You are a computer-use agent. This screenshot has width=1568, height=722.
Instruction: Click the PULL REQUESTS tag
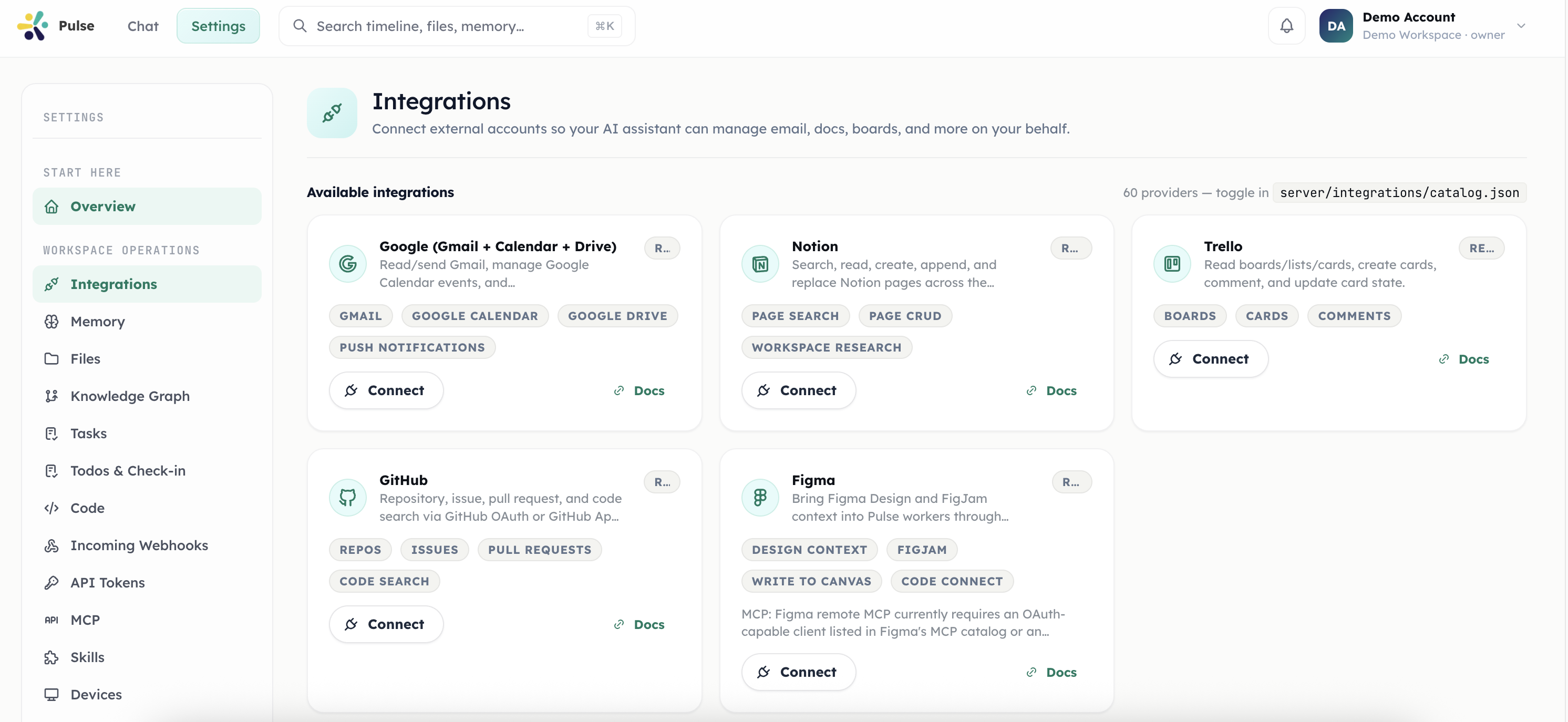(539, 549)
